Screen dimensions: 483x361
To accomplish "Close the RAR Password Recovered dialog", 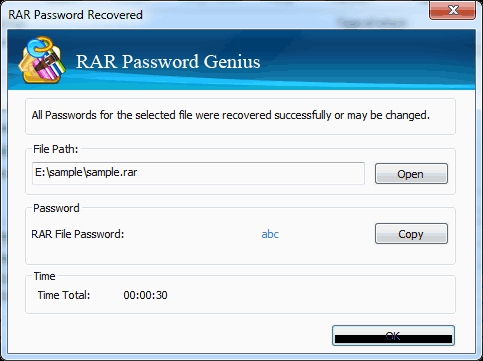I will pyautogui.click(x=452, y=10).
